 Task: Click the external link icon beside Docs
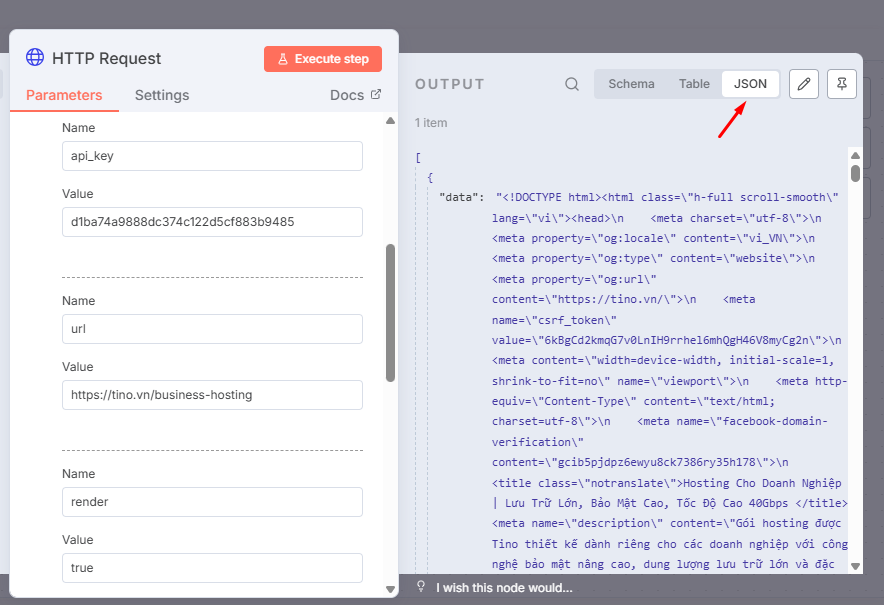[376, 95]
